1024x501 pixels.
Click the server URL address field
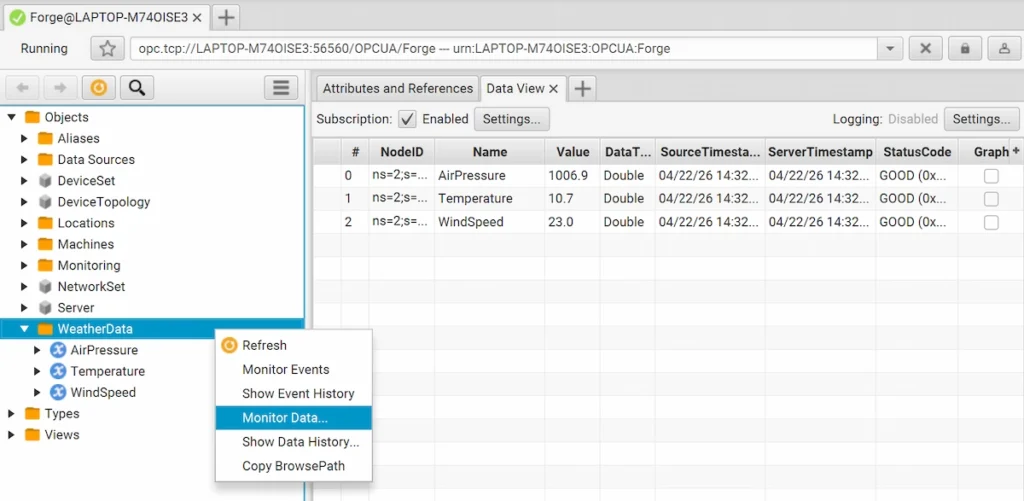click(x=504, y=49)
